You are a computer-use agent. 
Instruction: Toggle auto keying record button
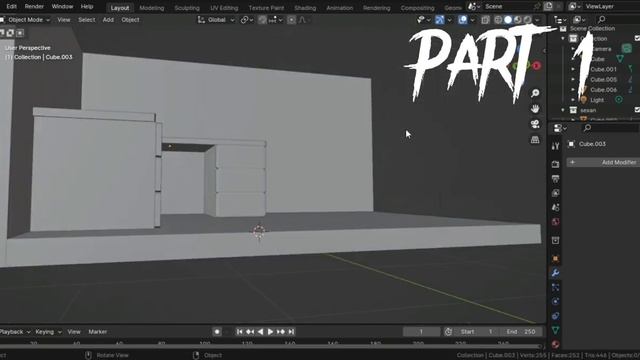click(x=217, y=332)
